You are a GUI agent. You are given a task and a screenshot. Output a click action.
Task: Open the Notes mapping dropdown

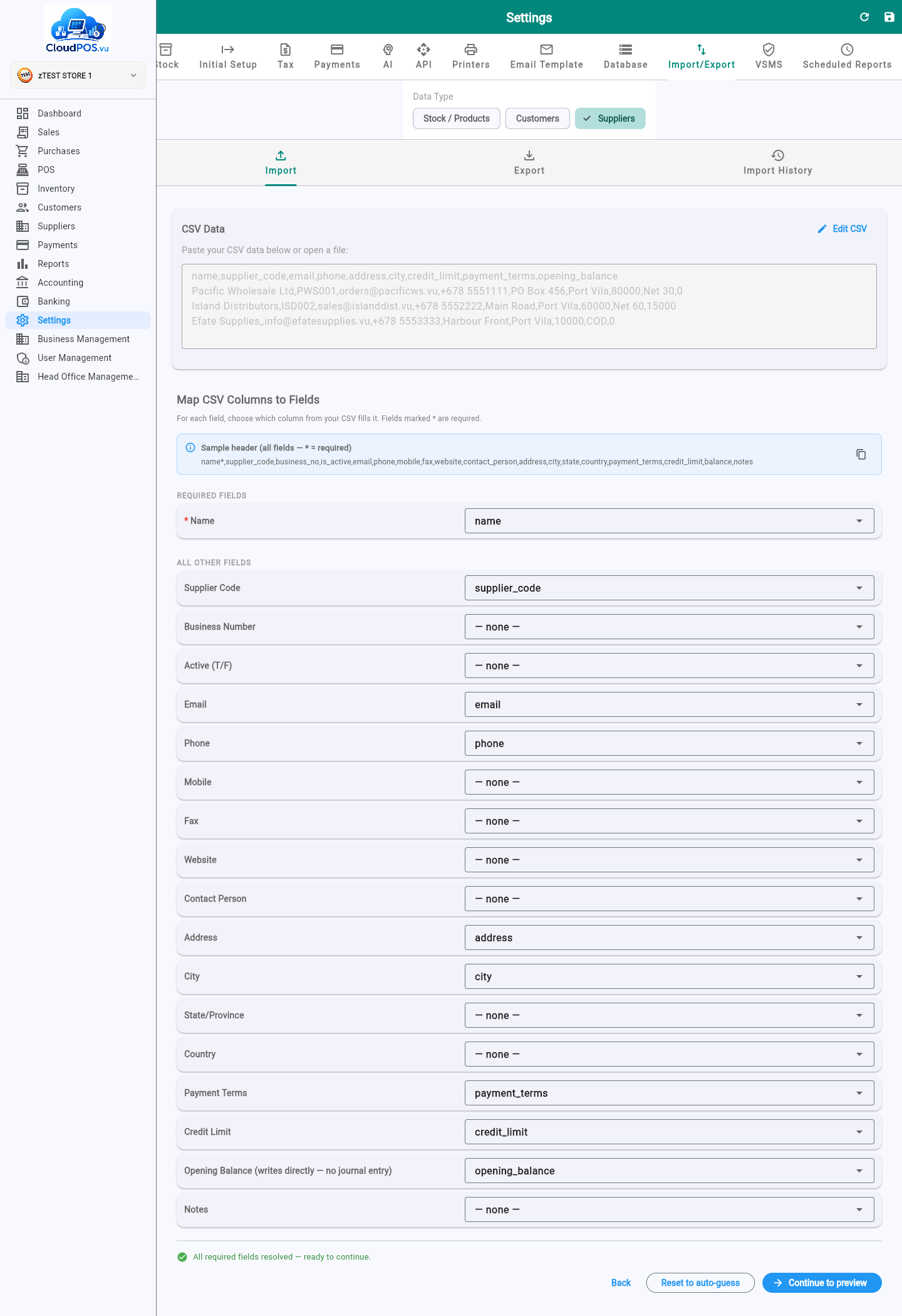coord(669,1209)
